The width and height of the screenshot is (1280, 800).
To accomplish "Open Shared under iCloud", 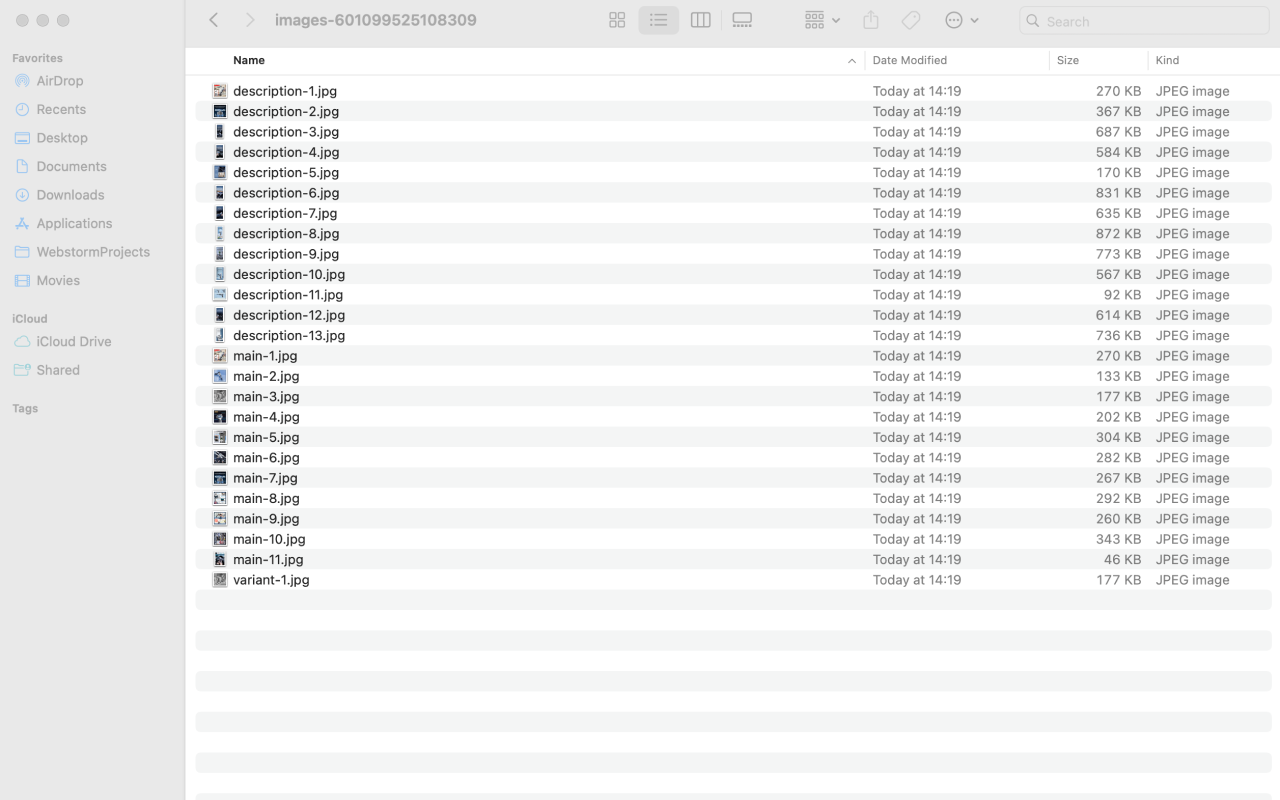I will tap(58, 370).
